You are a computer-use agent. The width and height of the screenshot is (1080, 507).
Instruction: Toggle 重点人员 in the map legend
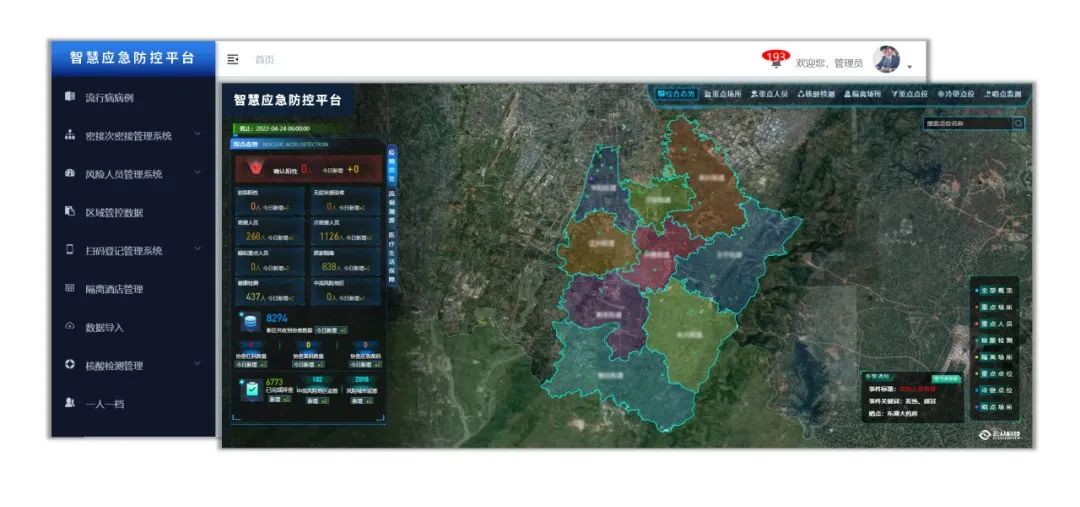[x=995, y=324]
